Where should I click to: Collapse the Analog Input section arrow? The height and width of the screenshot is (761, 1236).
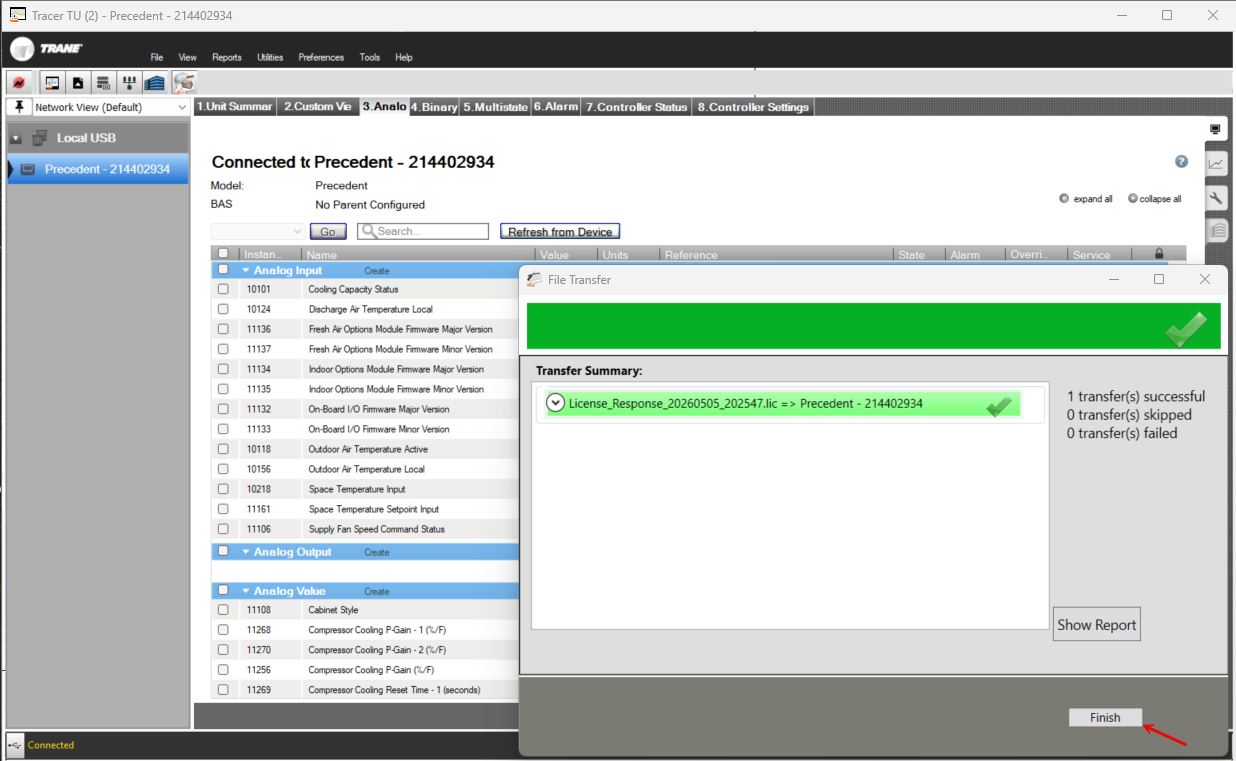click(x=246, y=270)
